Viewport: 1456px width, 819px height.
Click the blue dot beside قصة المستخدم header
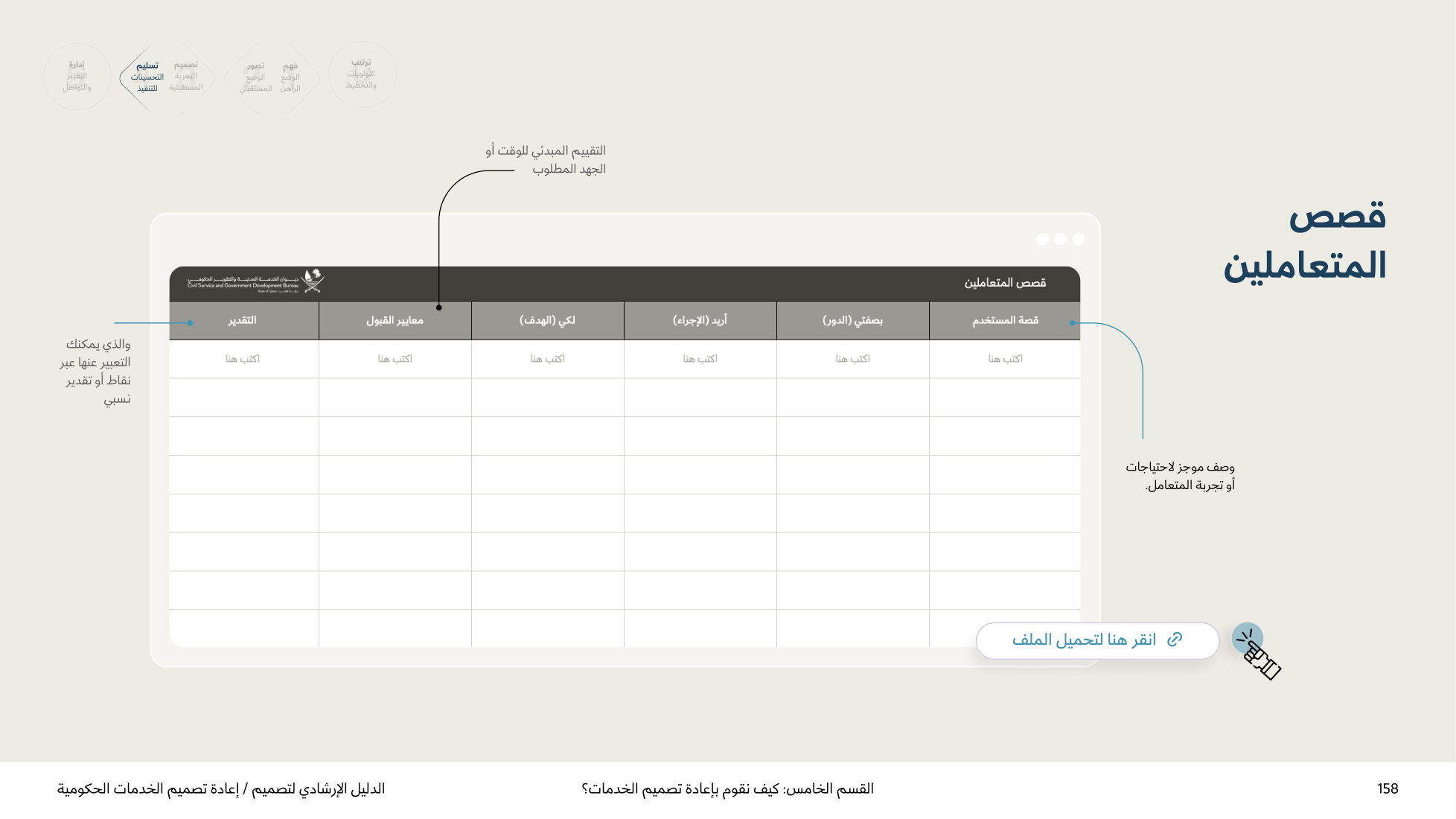[1072, 323]
